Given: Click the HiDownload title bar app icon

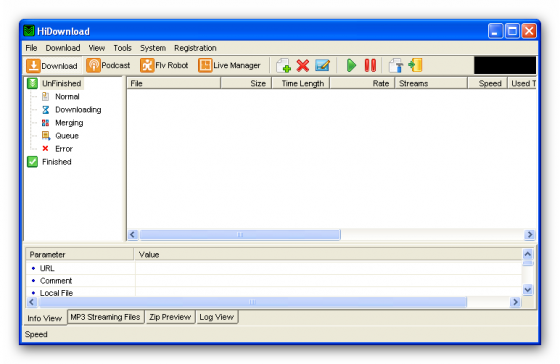Looking at the screenshot, I should (29, 31).
